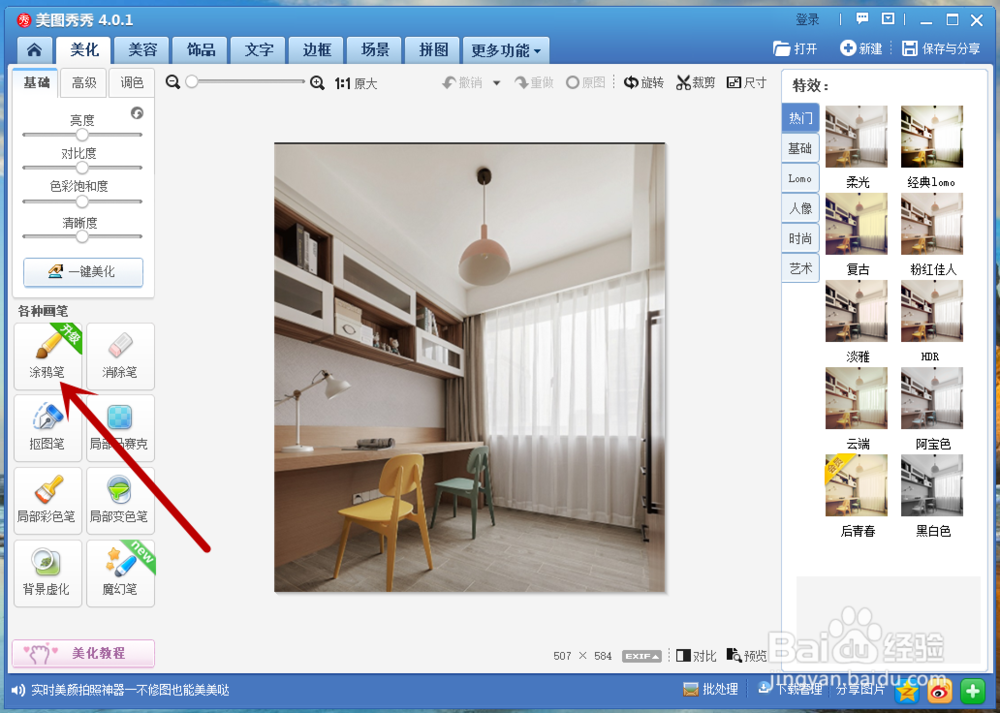Click 打开 to open a file
The height and width of the screenshot is (713, 1000).
coord(795,48)
